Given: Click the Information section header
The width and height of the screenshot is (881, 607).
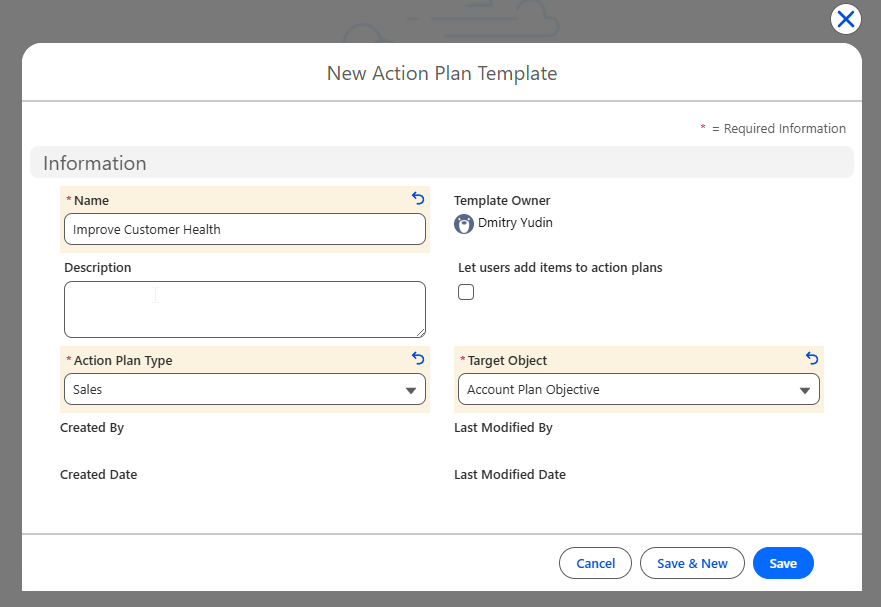Looking at the screenshot, I should (95, 163).
